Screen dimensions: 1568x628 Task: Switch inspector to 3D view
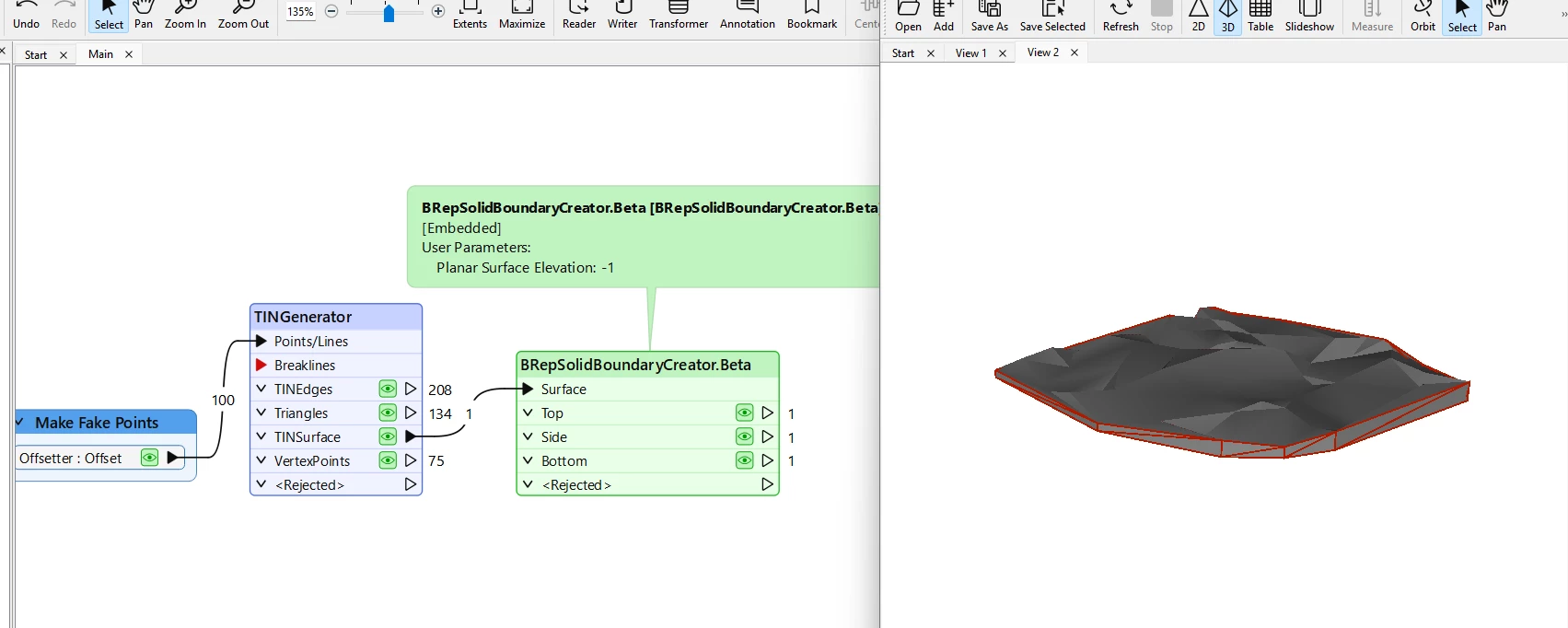coord(1228,17)
